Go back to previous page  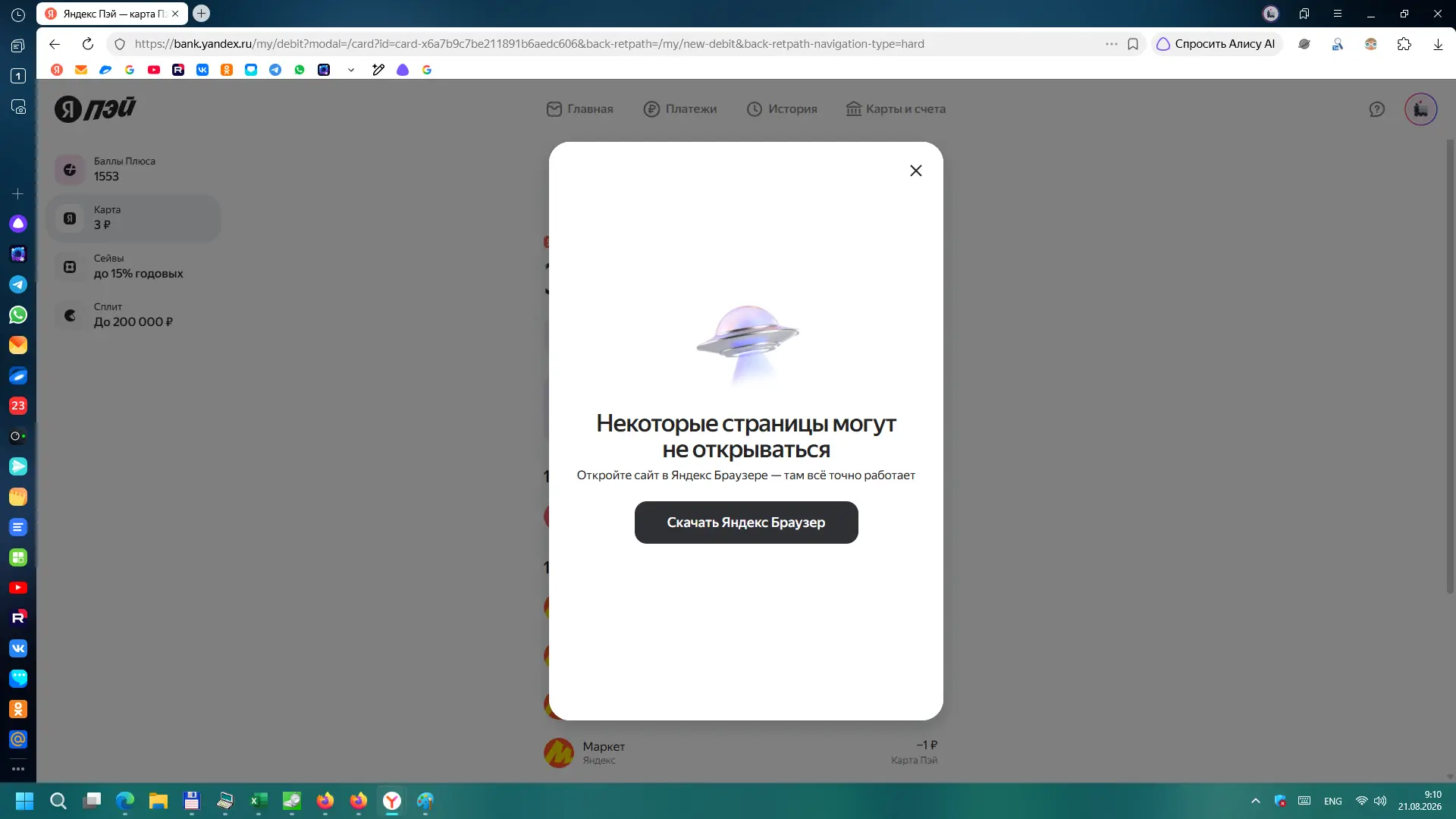pyautogui.click(x=55, y=44)
